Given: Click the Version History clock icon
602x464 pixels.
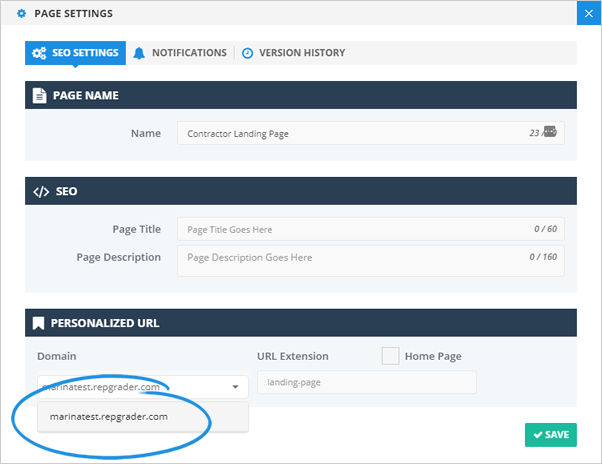Looking at the screenshot, I should click(247, 53).
